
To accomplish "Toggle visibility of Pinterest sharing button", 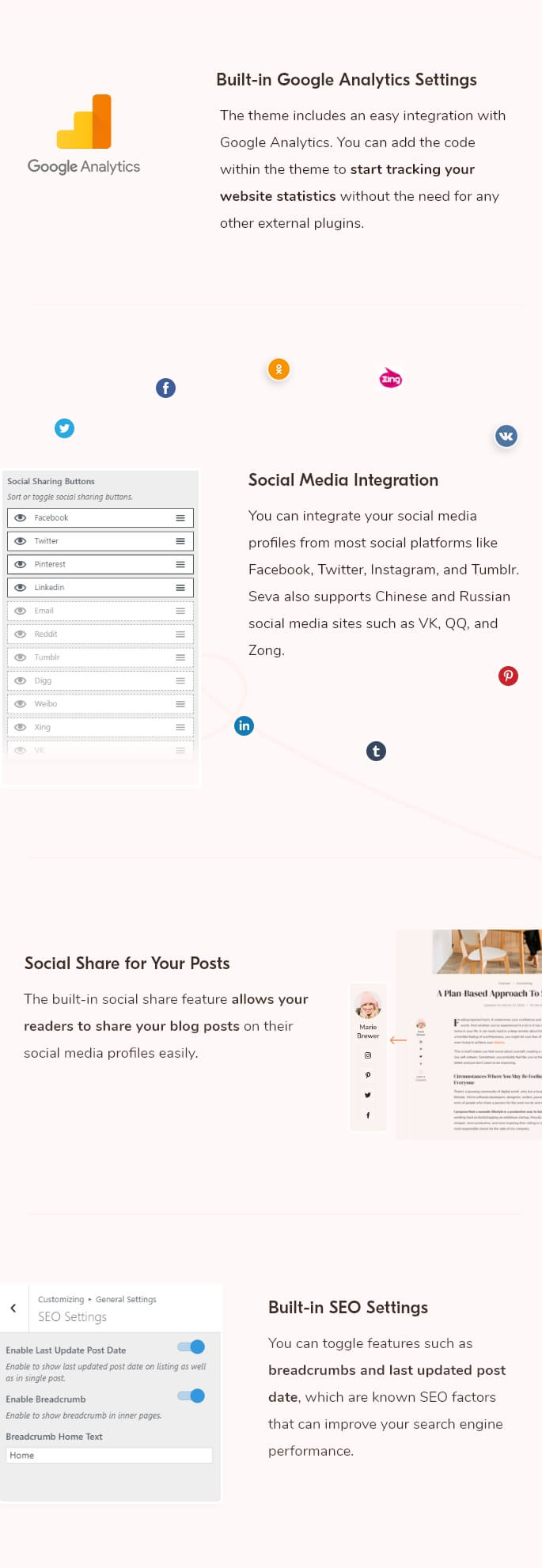I will click(21, 564).
